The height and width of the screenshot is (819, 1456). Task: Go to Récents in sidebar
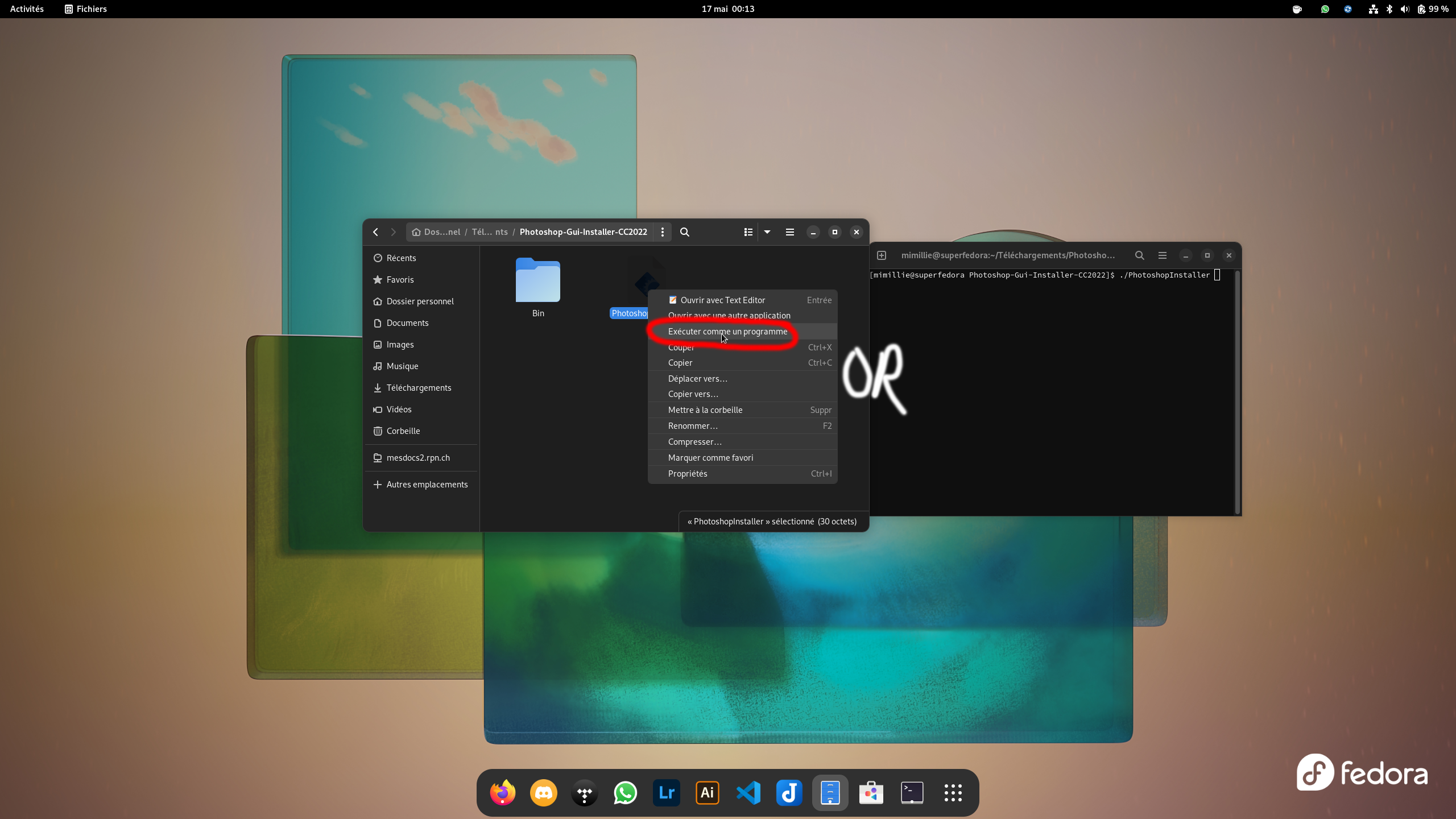pyautogui.click(x=421, y=258)
